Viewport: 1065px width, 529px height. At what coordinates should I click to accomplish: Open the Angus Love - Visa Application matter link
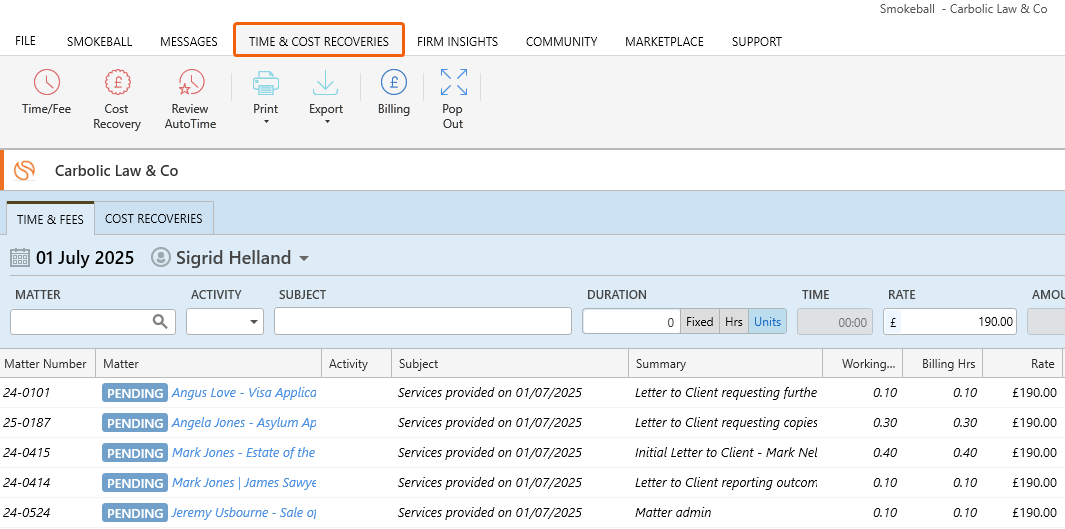(x=244, y=393)
